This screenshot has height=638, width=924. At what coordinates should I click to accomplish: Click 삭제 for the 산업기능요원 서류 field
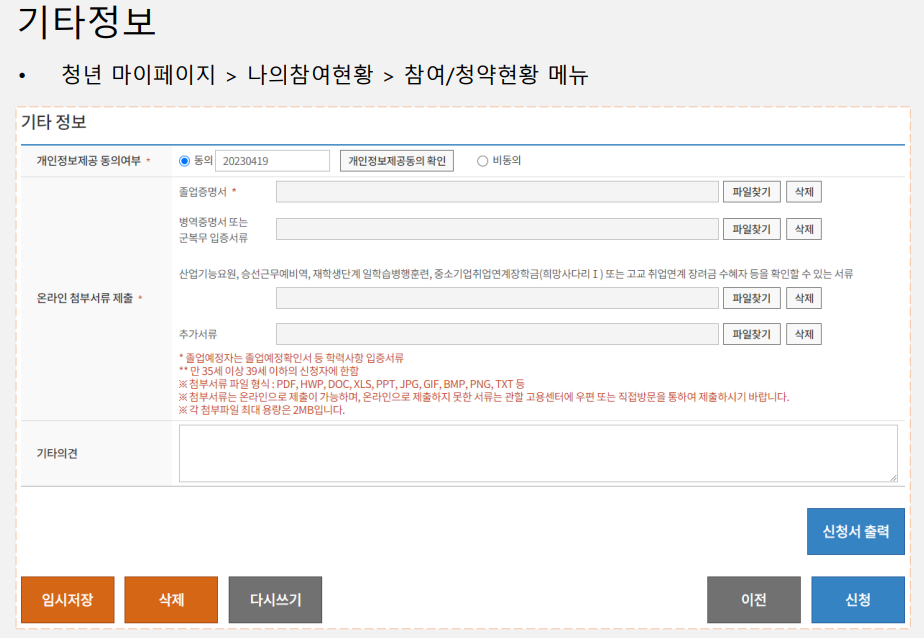[x=806, y=296]
